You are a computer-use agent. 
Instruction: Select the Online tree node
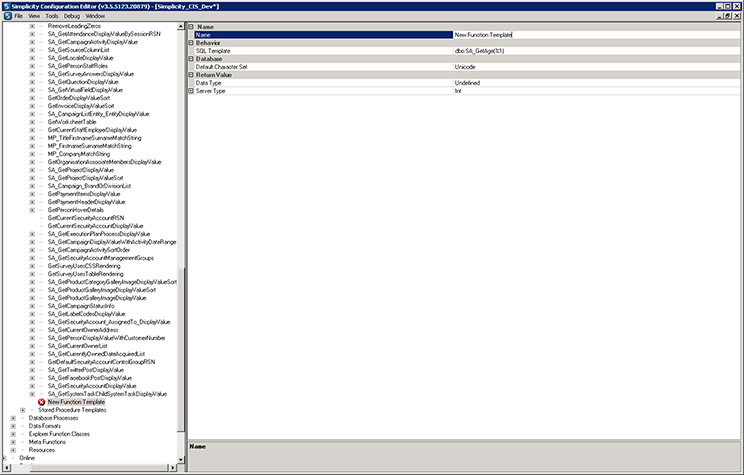point(27,458)
